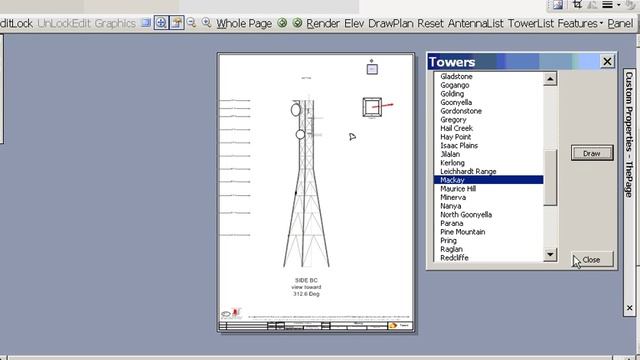Select Pine Mountain in the tower list
This screenshot has height=360, width=640.
[x=462, y=232]
